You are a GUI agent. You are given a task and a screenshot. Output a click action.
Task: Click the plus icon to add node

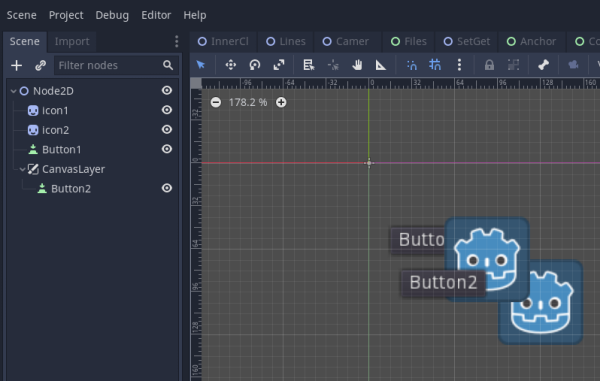point(16,65)
